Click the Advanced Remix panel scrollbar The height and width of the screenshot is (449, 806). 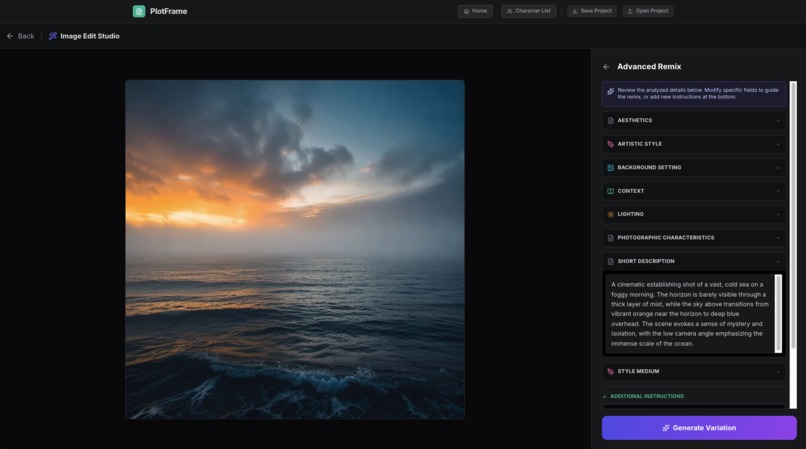[x=793, y=245]
